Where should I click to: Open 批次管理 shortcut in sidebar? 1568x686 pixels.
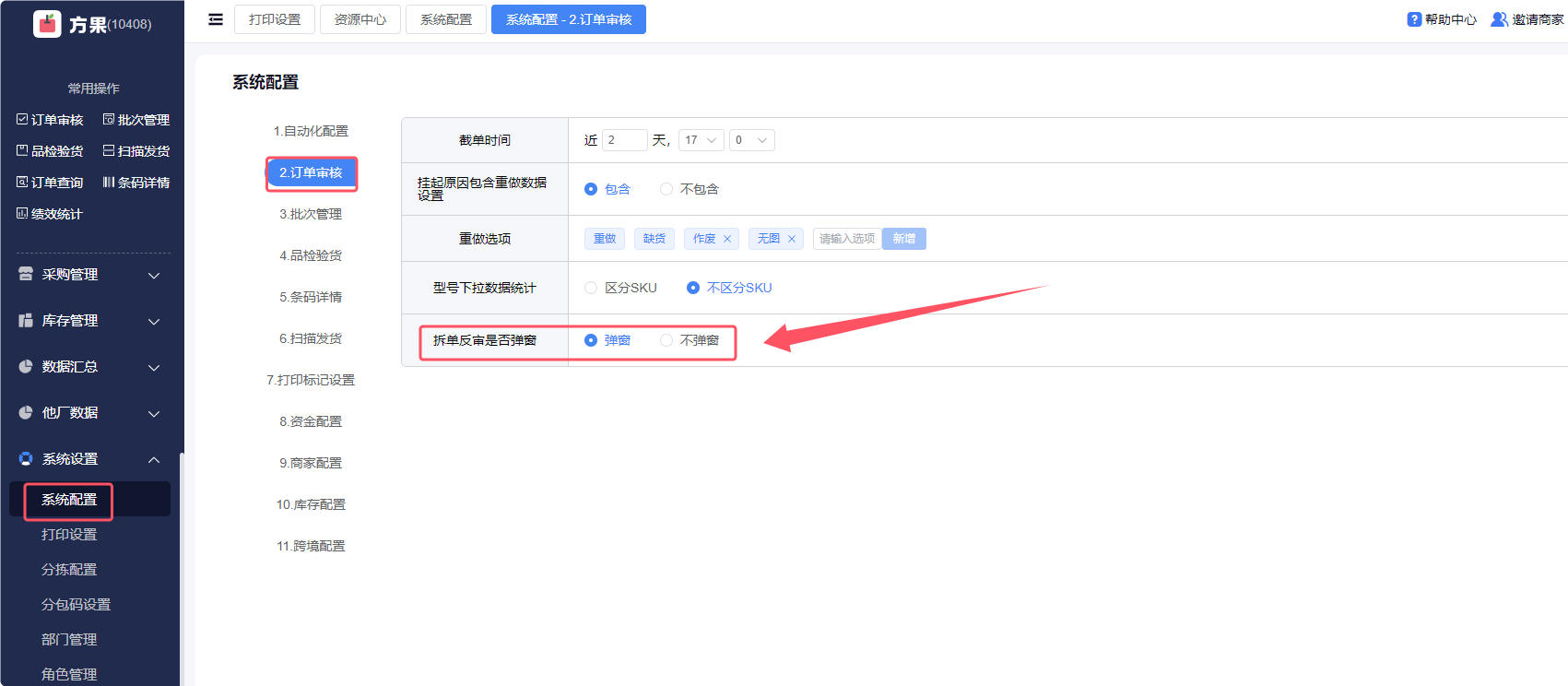point(136,120)
